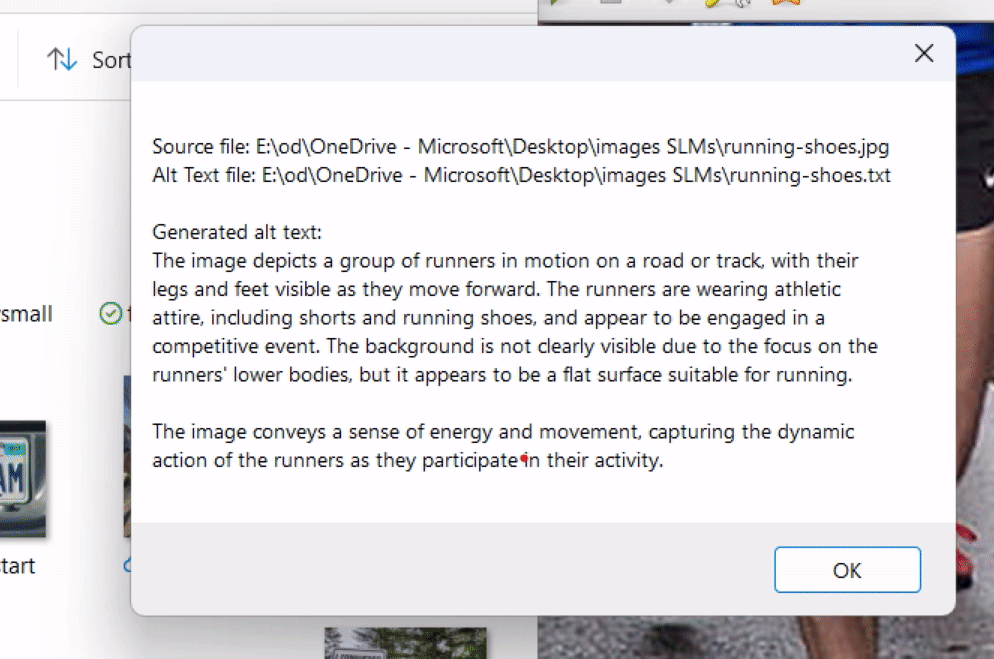Viewport: 994px width, 659px height.
Task: Open the Sort dropdown in File Explorer
Action: pos(110,59)
